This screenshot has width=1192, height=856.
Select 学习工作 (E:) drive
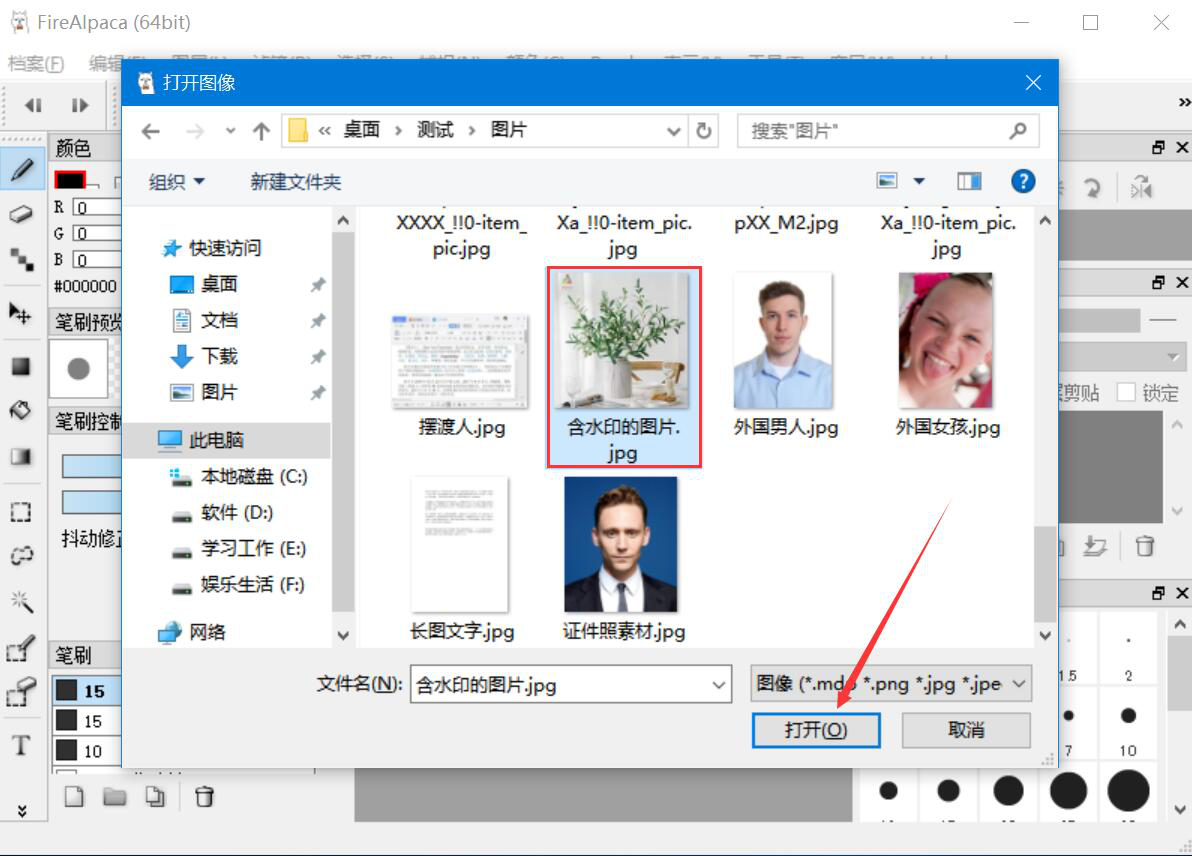coord(239,548)
